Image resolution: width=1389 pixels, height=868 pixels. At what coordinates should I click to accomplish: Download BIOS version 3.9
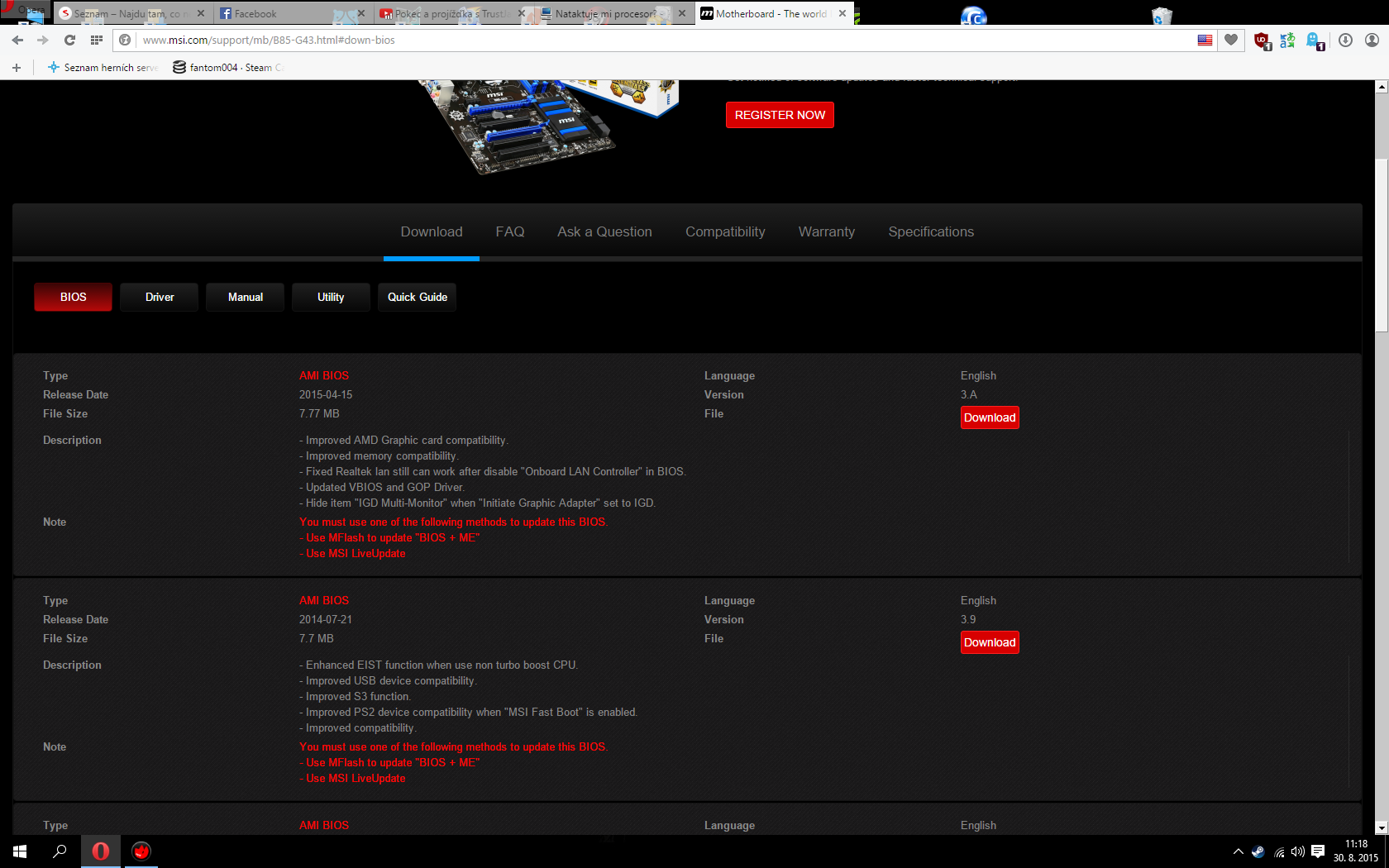[x=990, y=642]
